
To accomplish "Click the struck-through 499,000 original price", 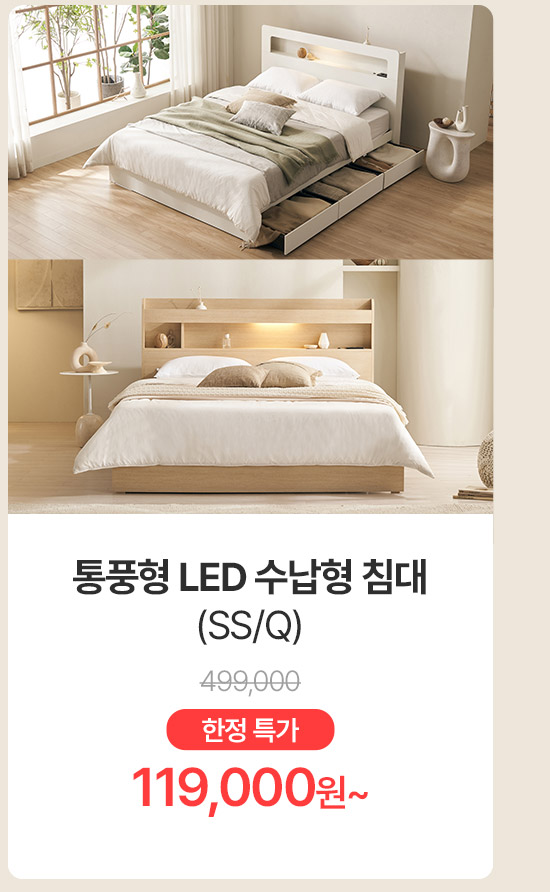I will point(250,681).
